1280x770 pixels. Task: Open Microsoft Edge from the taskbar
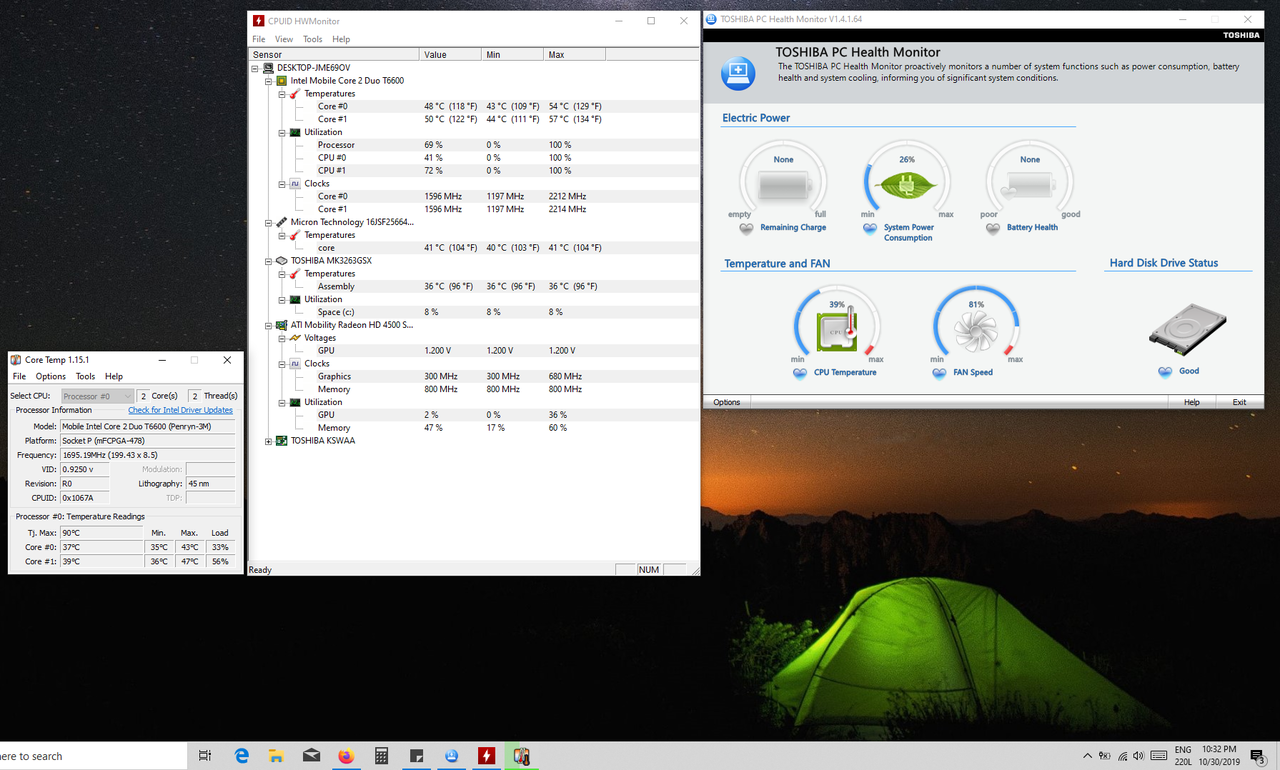click(242, 756)
